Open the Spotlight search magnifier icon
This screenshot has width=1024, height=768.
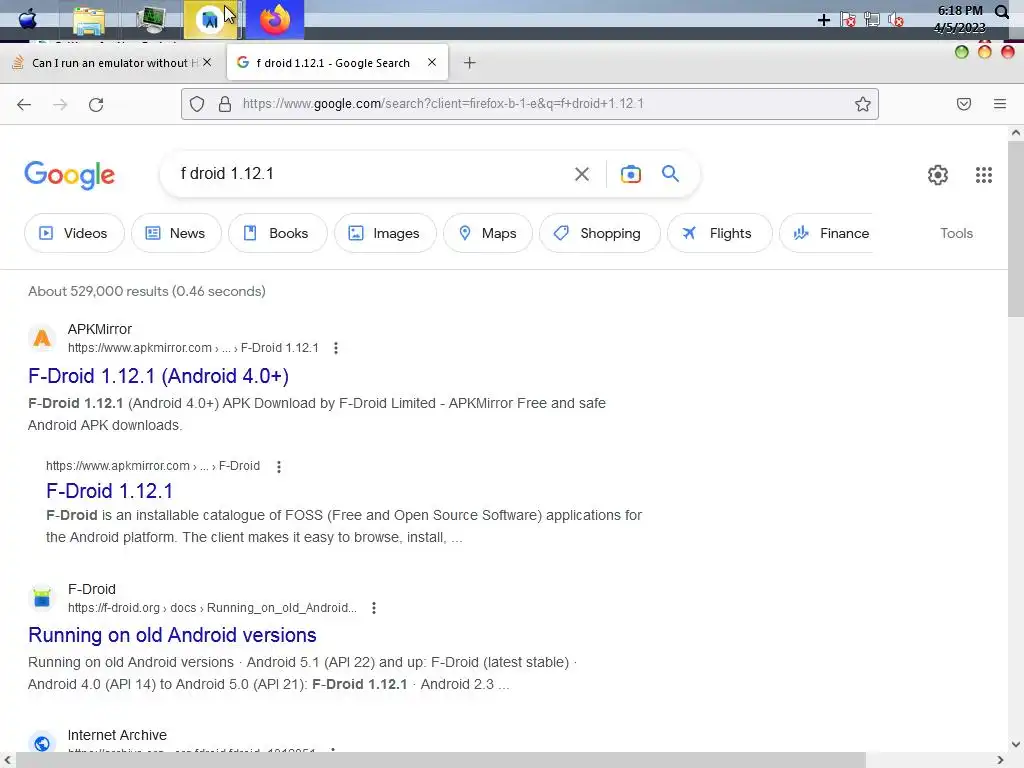pyautogui.click(x=1002, y=12)
